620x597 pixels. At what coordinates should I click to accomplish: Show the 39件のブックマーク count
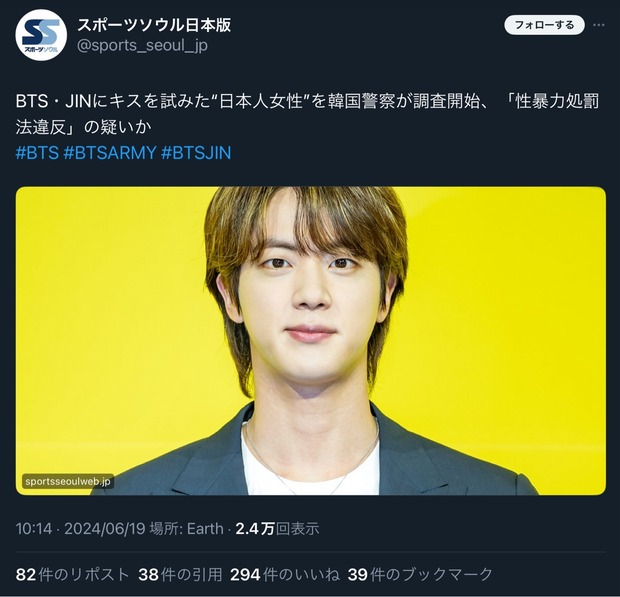click(x=420, y=574)
